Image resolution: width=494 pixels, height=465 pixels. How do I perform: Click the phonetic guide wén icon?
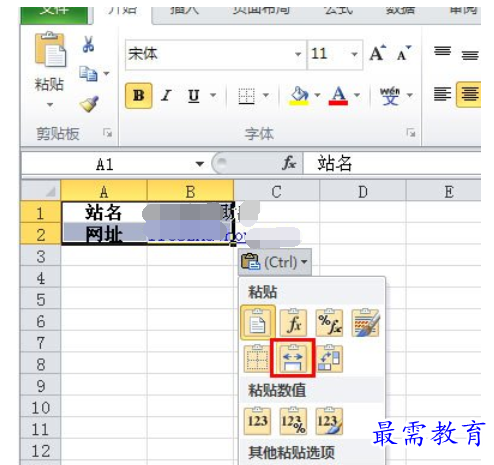point(390,96)
